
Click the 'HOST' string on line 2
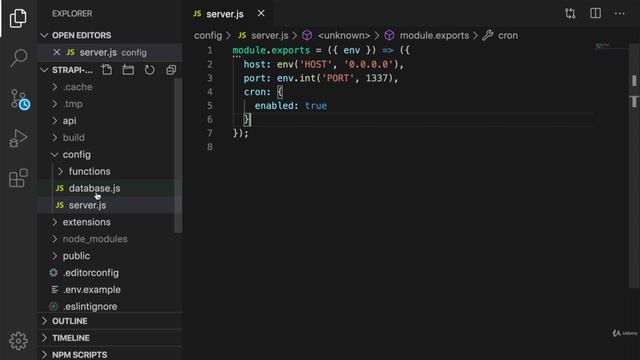point(315,64)
